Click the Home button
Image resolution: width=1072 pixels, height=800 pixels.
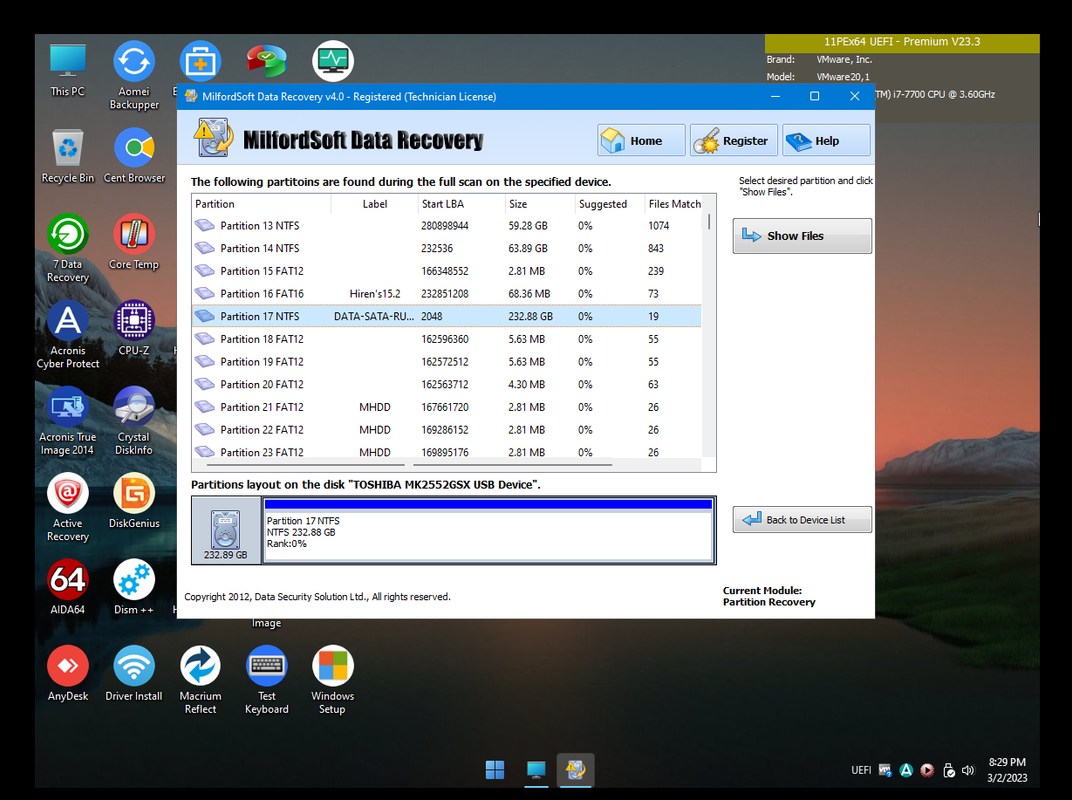click(x=641, y=140)
